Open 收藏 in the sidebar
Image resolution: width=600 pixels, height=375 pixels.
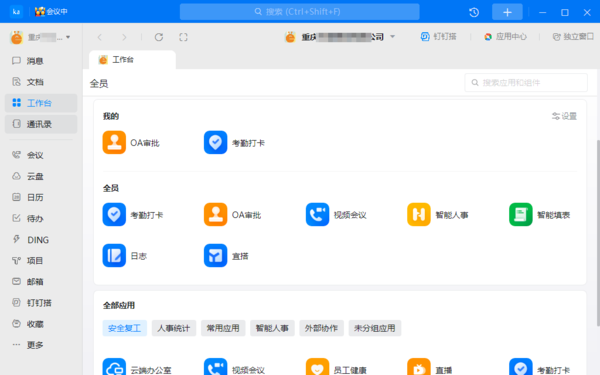(x=41, y=324)
